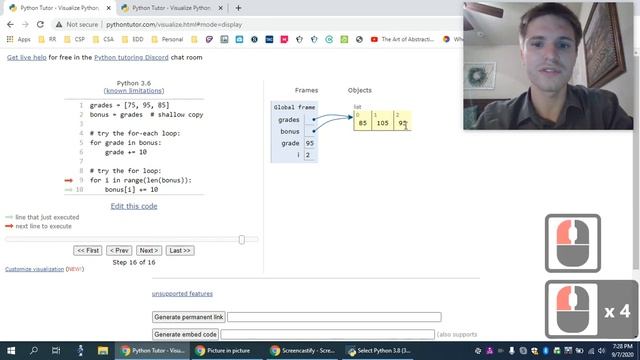Open the Python tutoring Discord link

131,58
